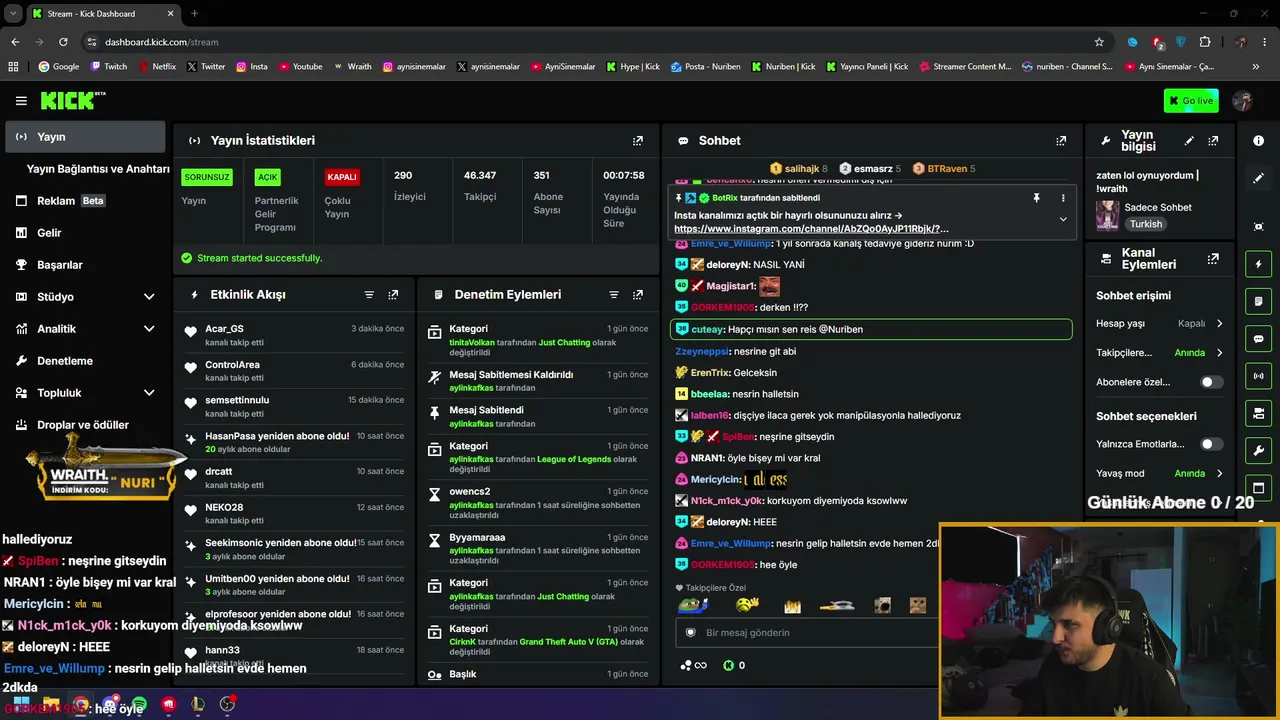Click the note page icon in right rail
Viewport: 1280px width, 720px height.
click(x=1259, y=301)
